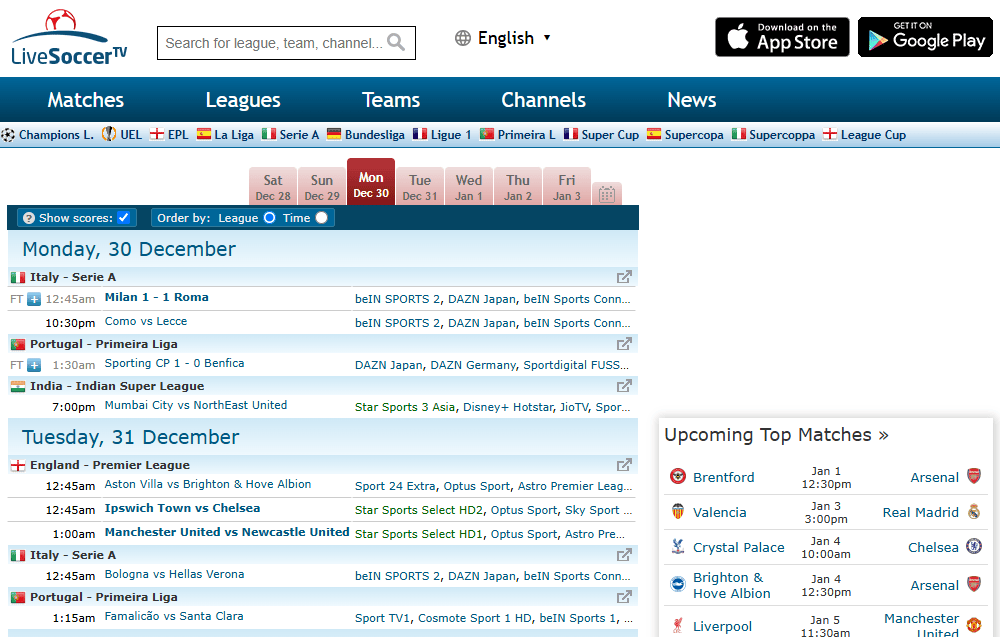
Task: Click the search magnifier icon
Action: point(396,43)
